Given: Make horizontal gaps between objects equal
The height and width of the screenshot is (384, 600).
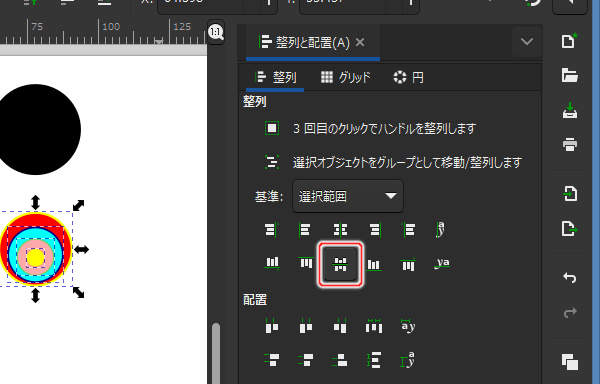Looking at the screenshot, I should pyautogui.click(x=374, y=326).
